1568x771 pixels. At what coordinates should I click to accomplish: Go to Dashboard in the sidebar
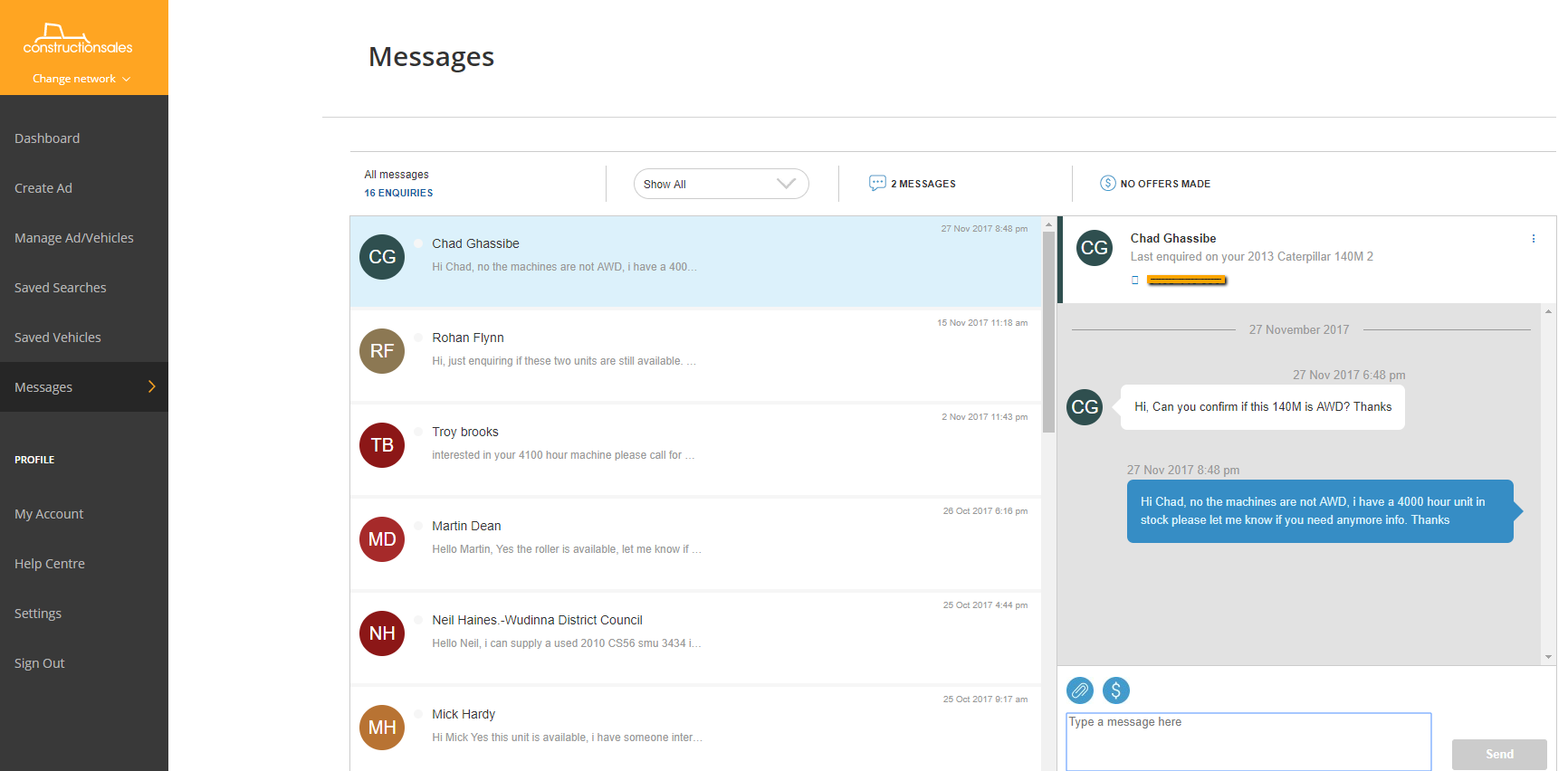(47, 138)
